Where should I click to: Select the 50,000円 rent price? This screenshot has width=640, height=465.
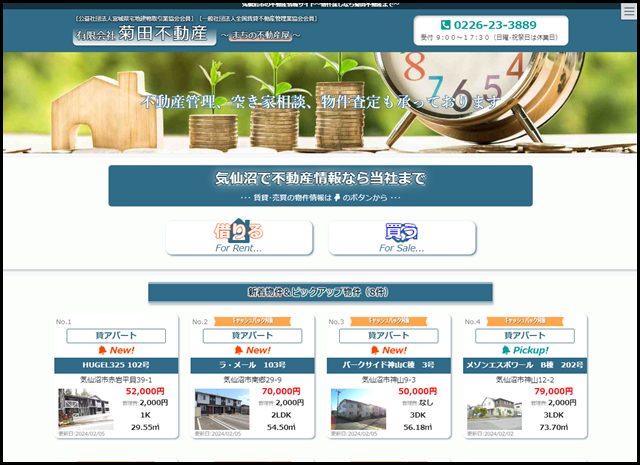[x=418, y=391]
